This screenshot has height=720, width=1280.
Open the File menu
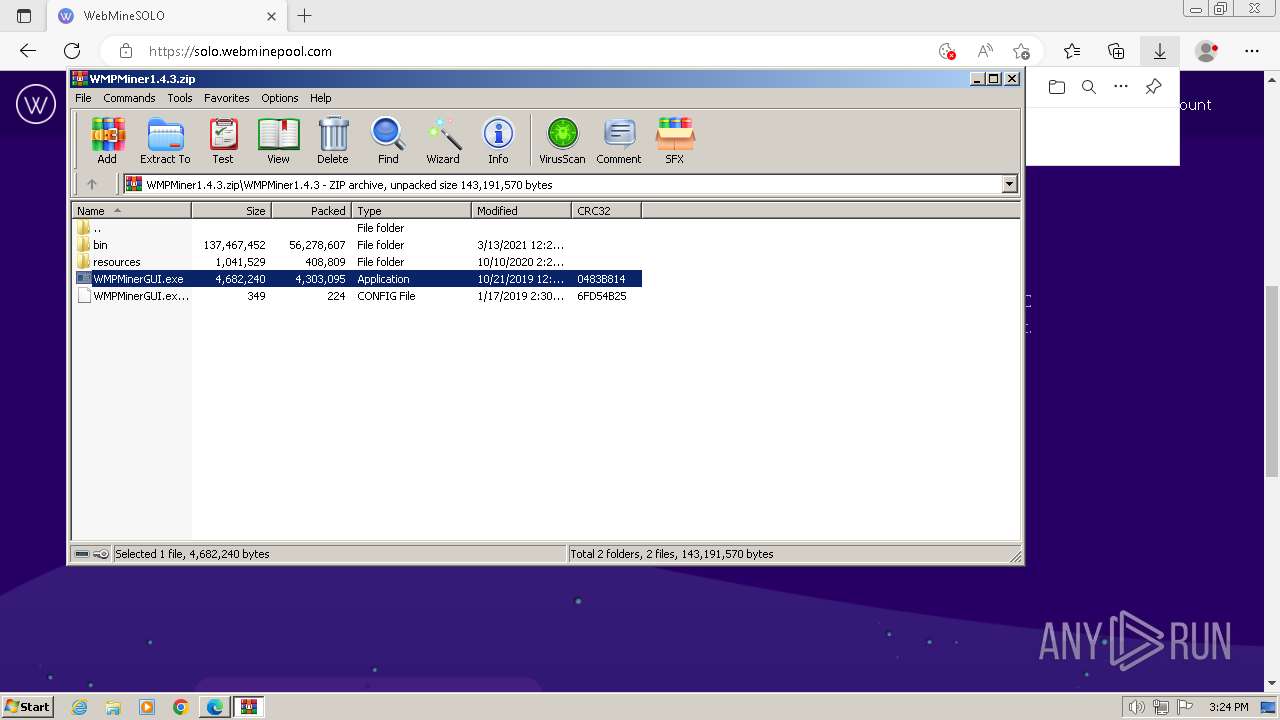(x=83, y=98)
